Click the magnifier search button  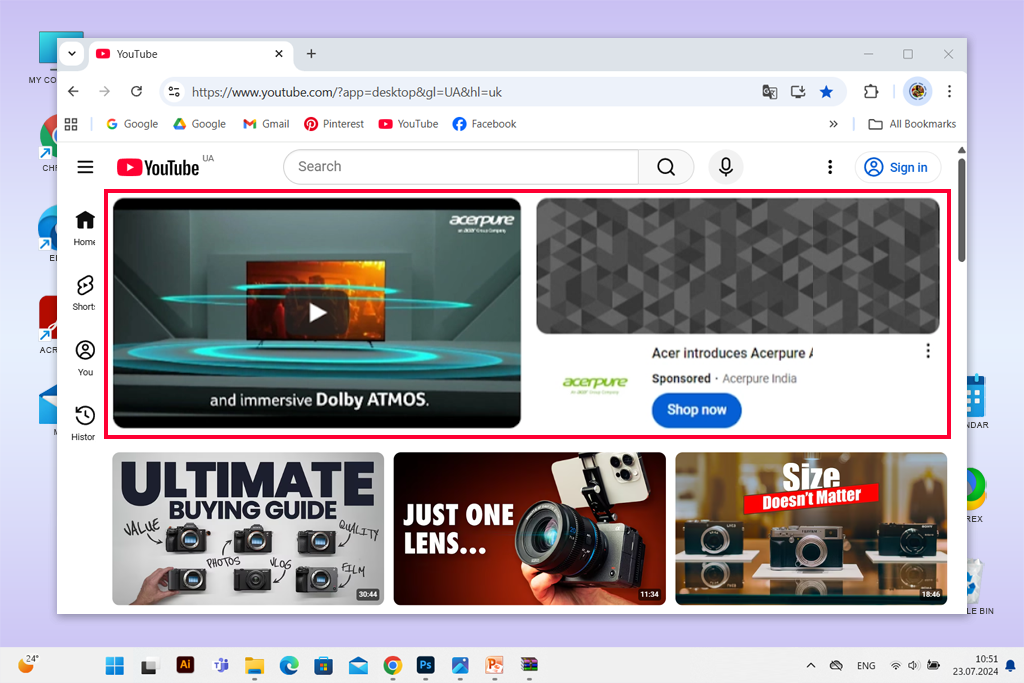point(665,167)
